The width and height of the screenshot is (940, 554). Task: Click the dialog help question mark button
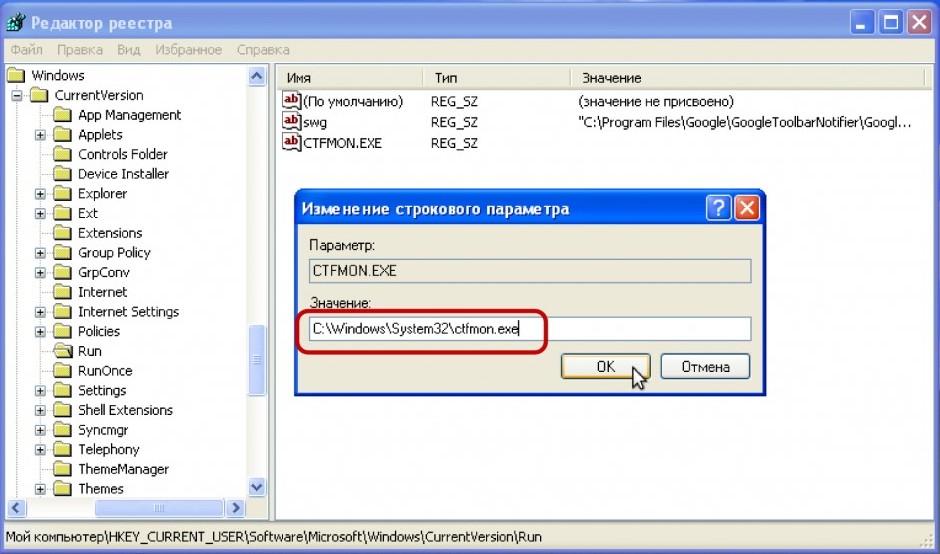pos(718,209)
